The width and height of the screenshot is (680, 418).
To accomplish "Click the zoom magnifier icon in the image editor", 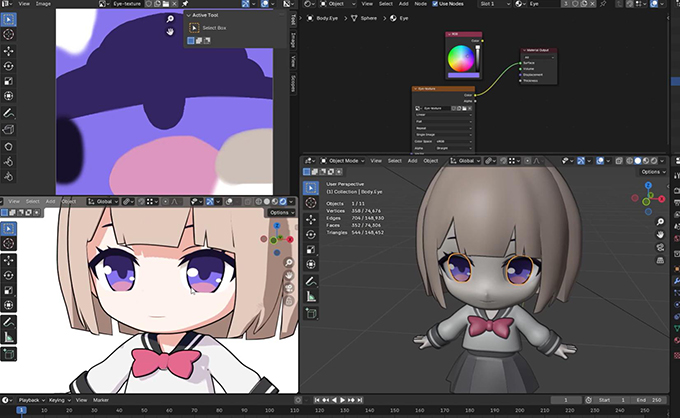I will coord(171,19).
